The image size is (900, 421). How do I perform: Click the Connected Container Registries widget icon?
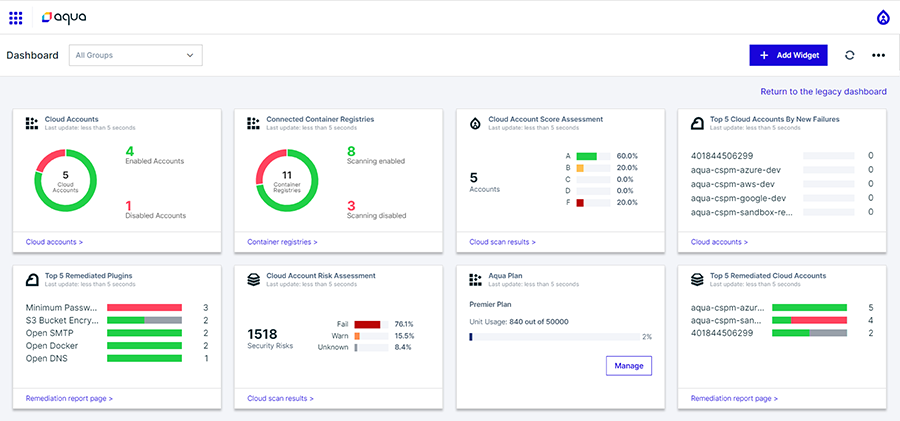pos(253,123)
